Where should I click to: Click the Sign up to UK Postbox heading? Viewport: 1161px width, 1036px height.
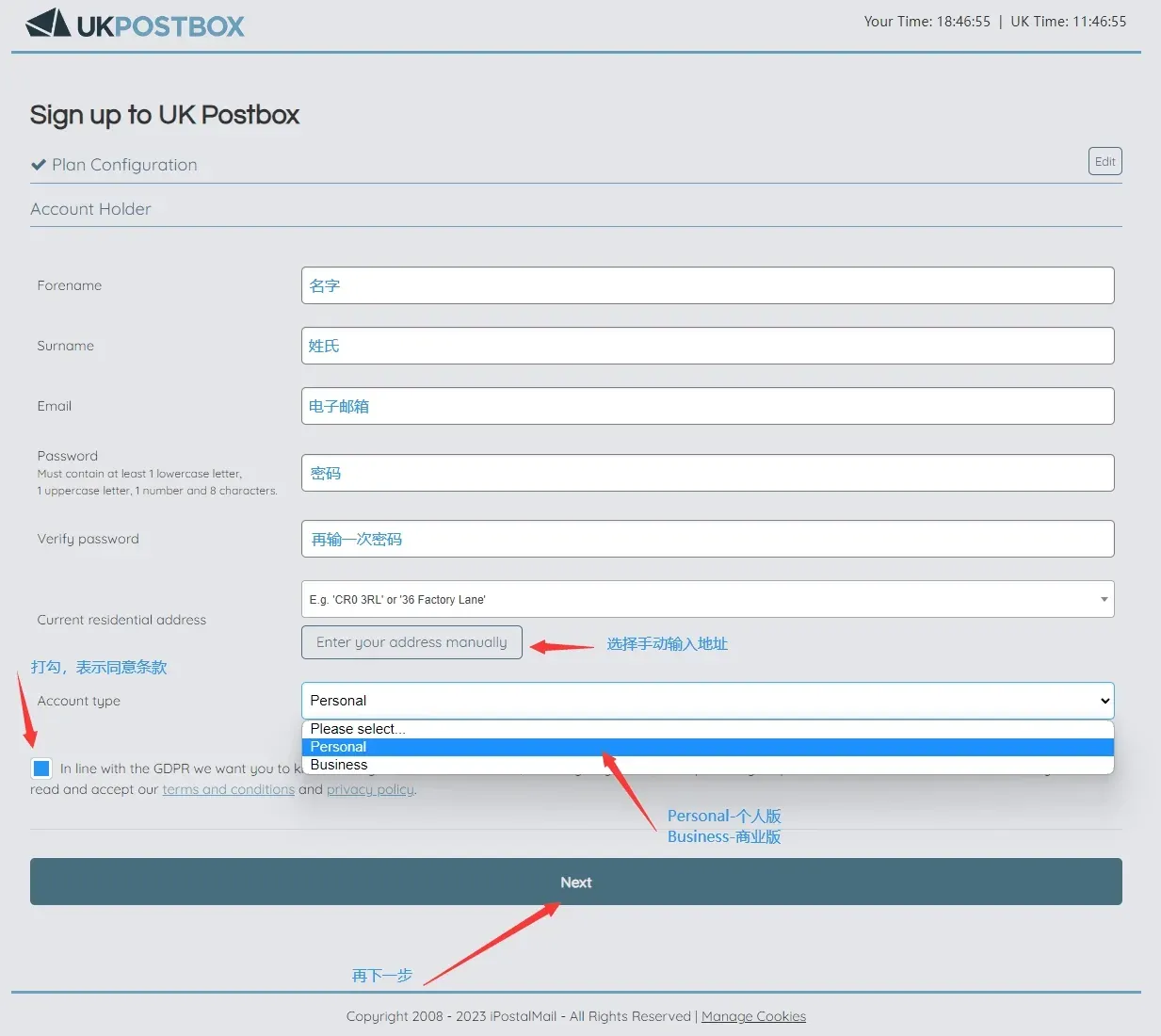tap(165, 115)
